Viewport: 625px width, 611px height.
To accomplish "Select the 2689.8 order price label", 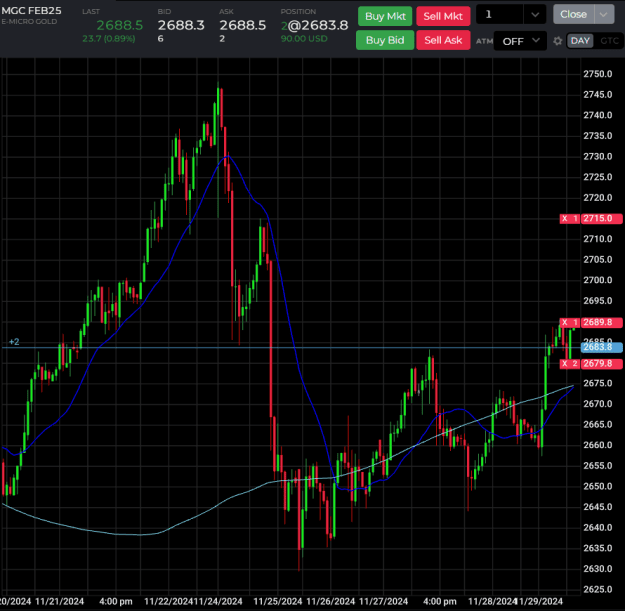I will [x=601, y=322].
